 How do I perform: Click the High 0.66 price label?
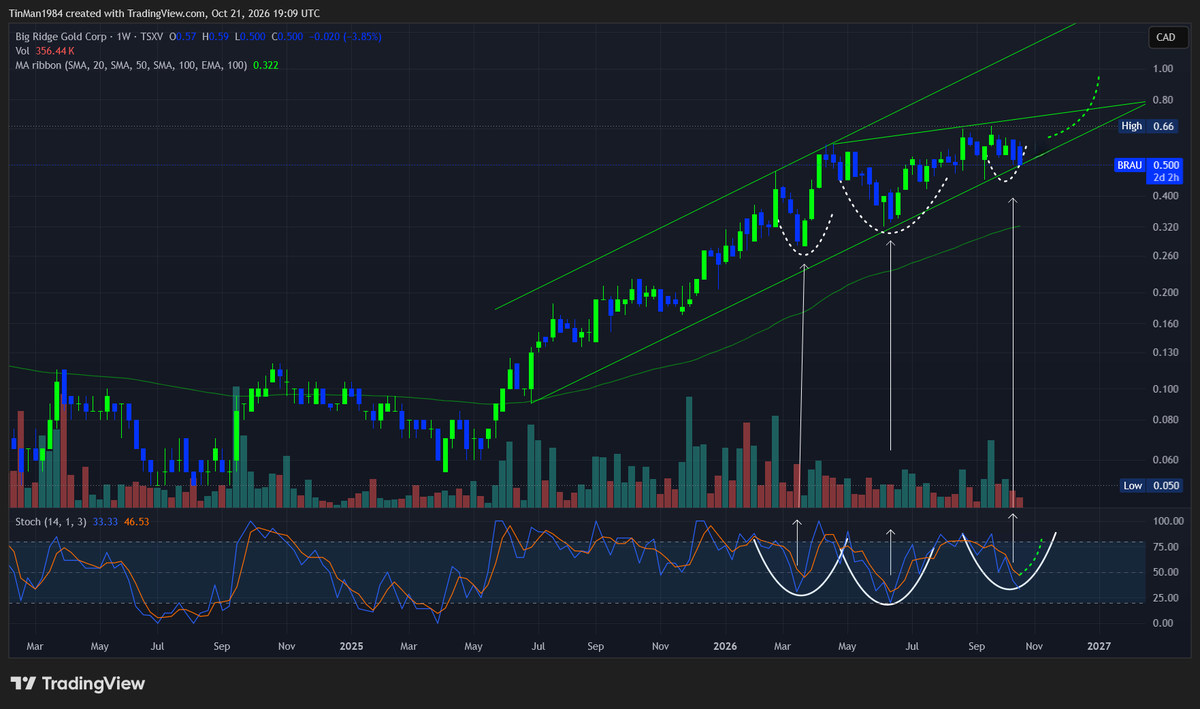click(1148, 126)
